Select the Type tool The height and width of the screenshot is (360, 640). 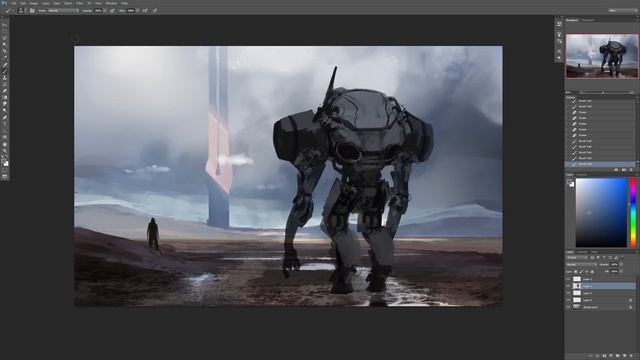5,124
